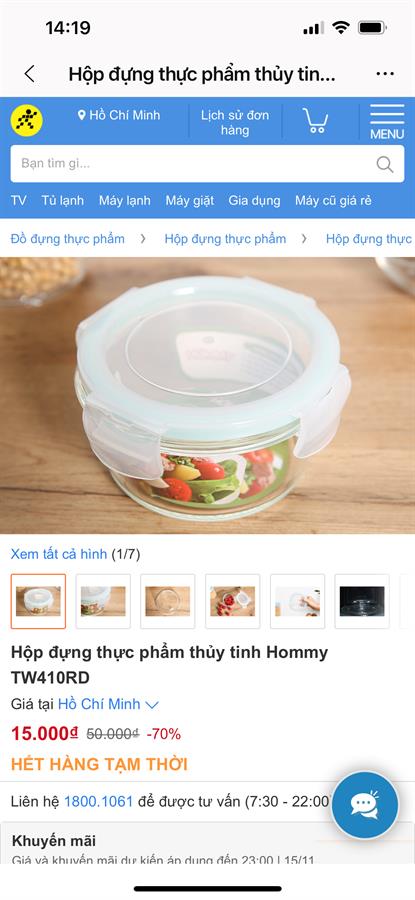Select the "Tủ lạnh" category tab
This screenshot has height=900, width=415.
[x=62, y=200]
